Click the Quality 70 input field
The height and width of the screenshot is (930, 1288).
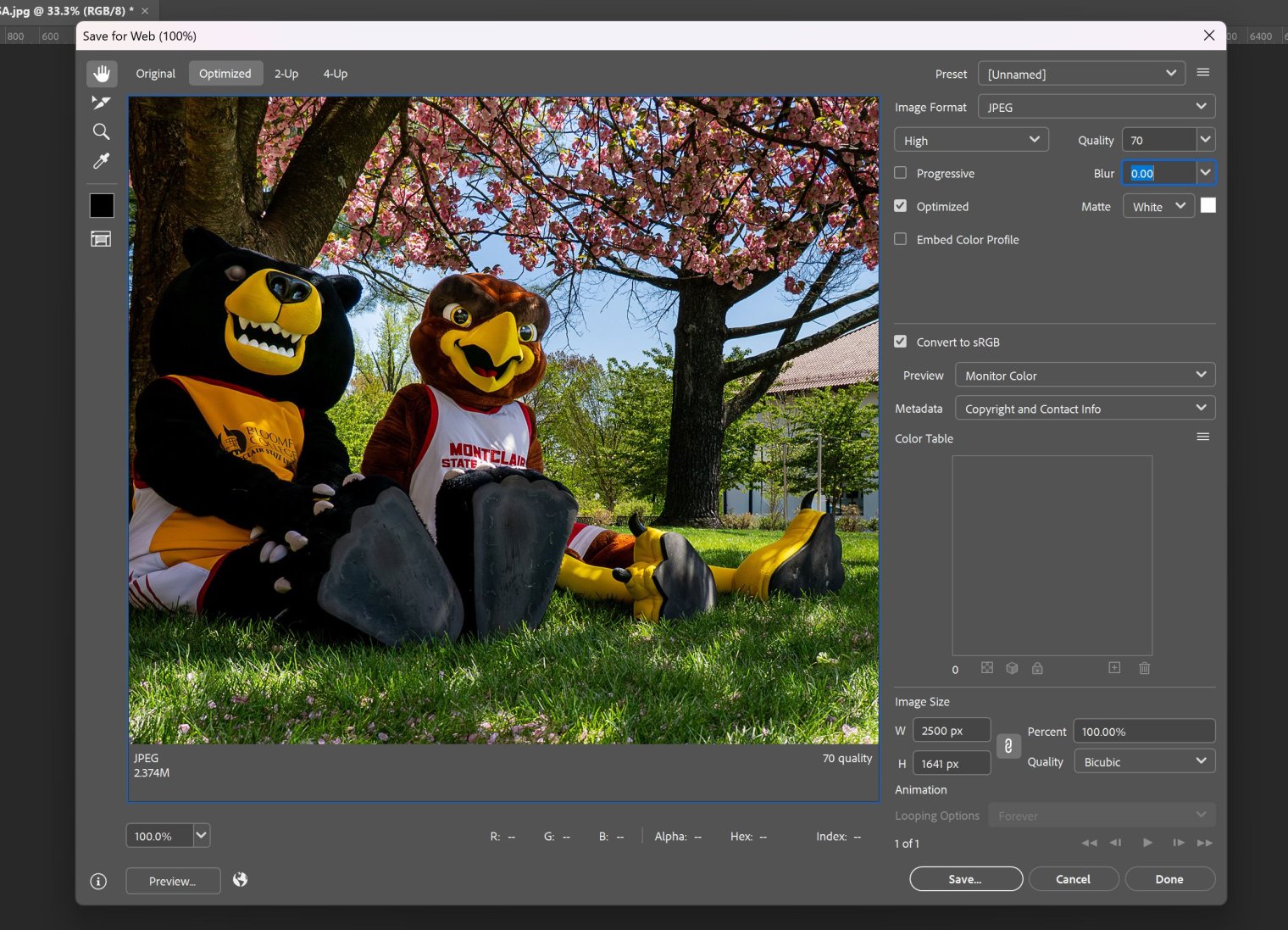pos(1159,140)
